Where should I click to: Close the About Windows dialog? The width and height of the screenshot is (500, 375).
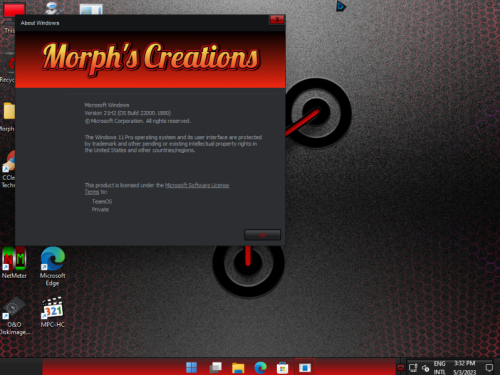[277, 20]
